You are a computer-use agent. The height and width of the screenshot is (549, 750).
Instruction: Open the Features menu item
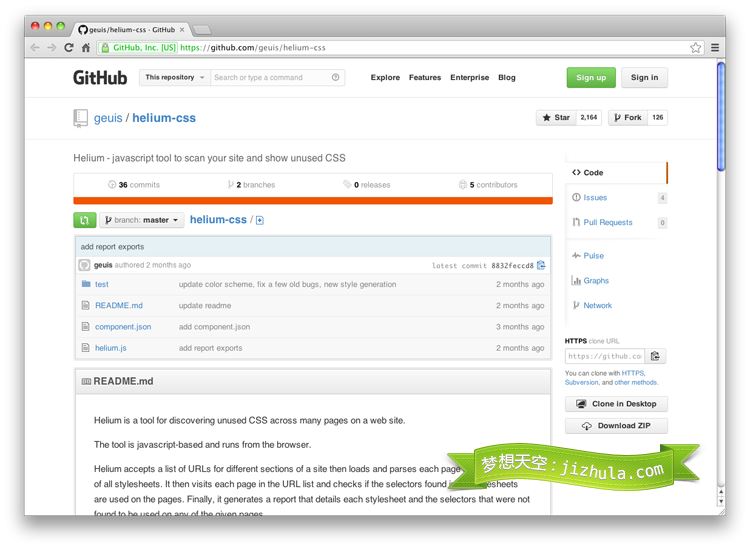click(x=425, y=77)
